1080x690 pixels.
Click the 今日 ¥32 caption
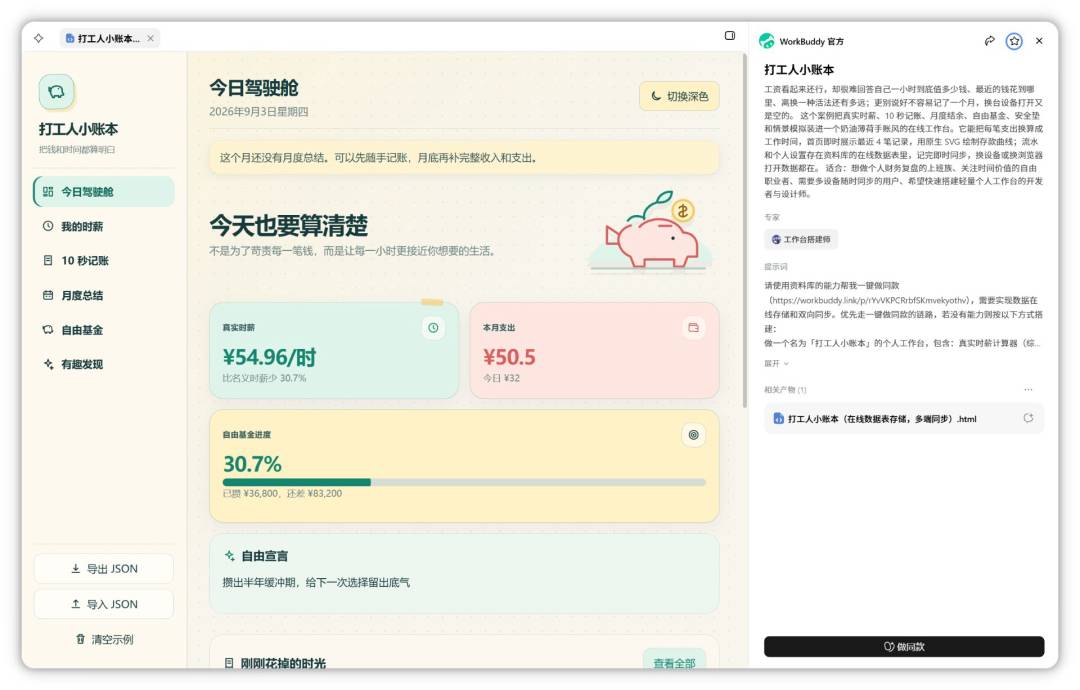[501, 378]
